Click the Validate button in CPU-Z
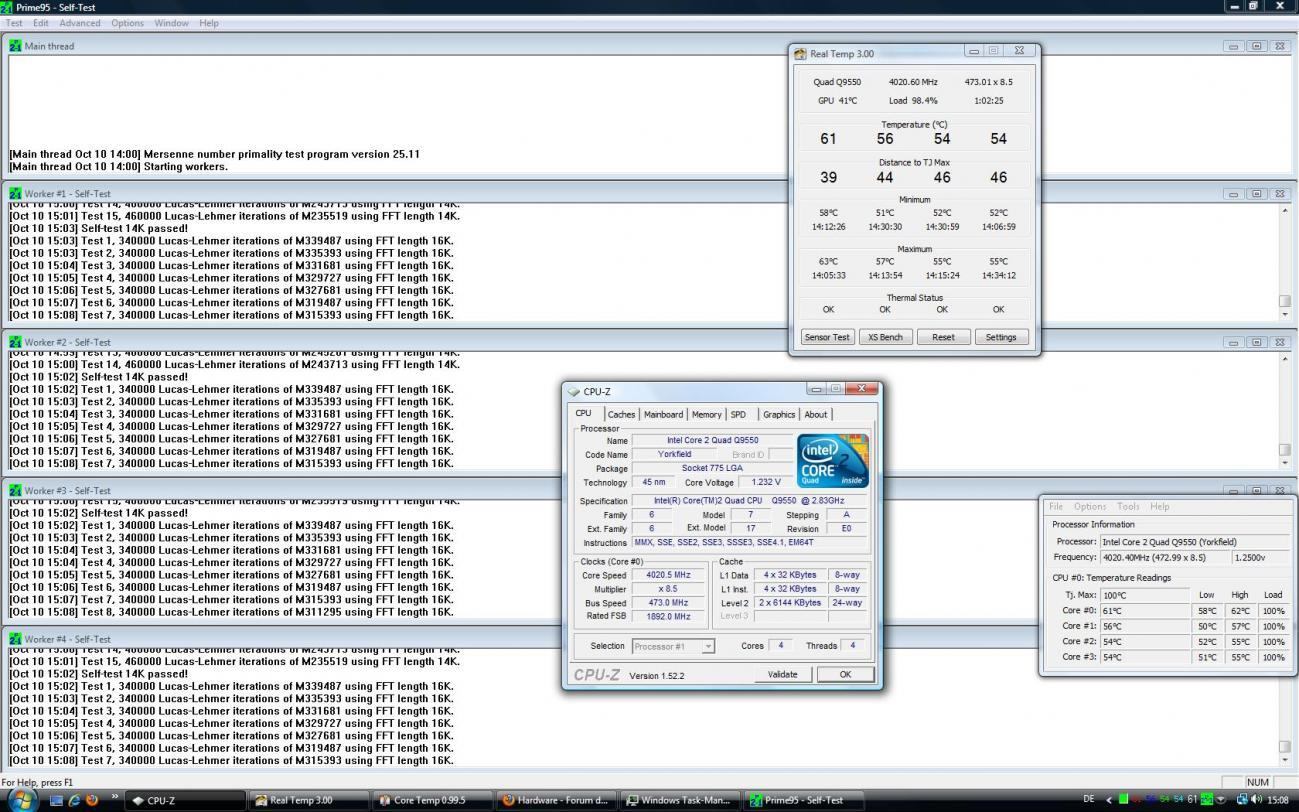This screenshot has width=1299, height=812. (x=782, y=674)
